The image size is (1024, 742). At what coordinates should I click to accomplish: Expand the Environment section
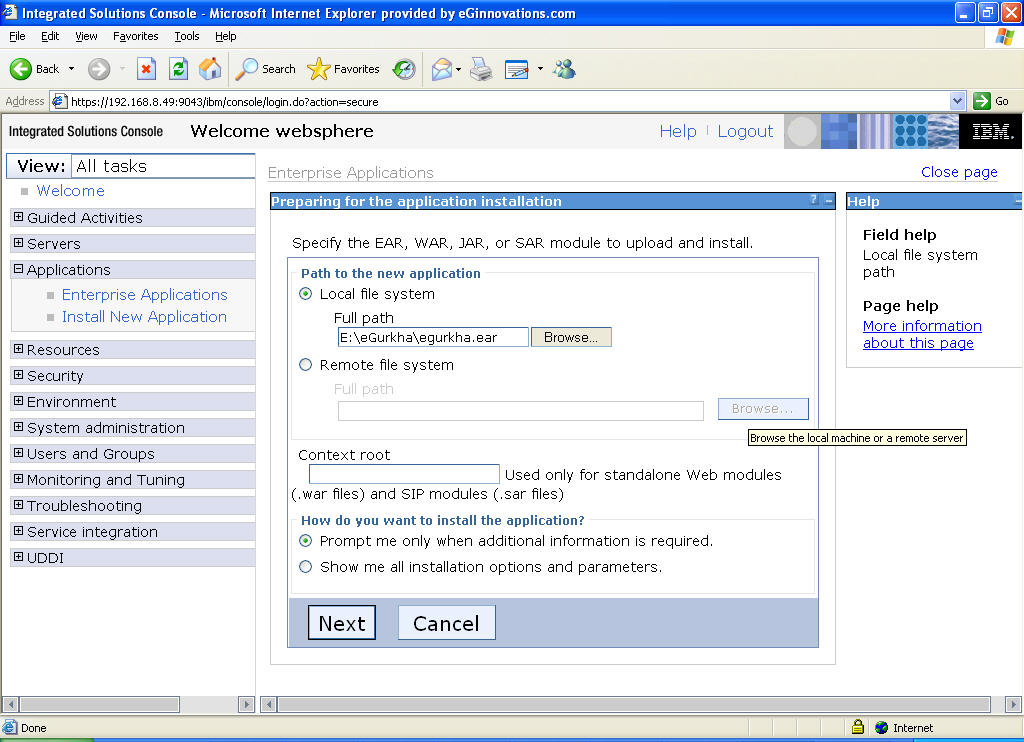tap(18, 401)
